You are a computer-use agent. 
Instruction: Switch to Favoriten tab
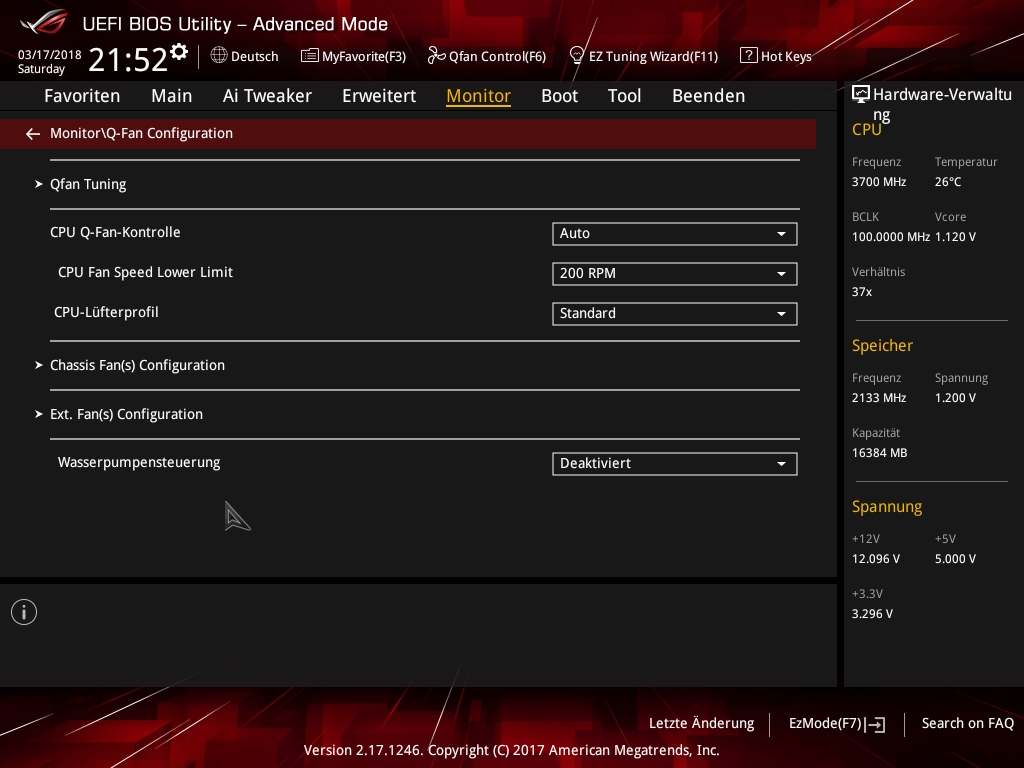click(x=82, y=96)
